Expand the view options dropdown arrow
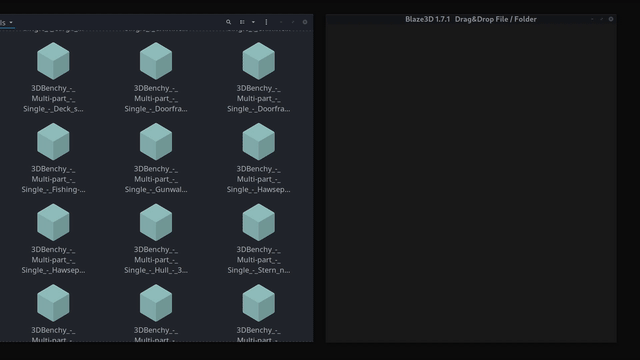 tap(253, 22)
